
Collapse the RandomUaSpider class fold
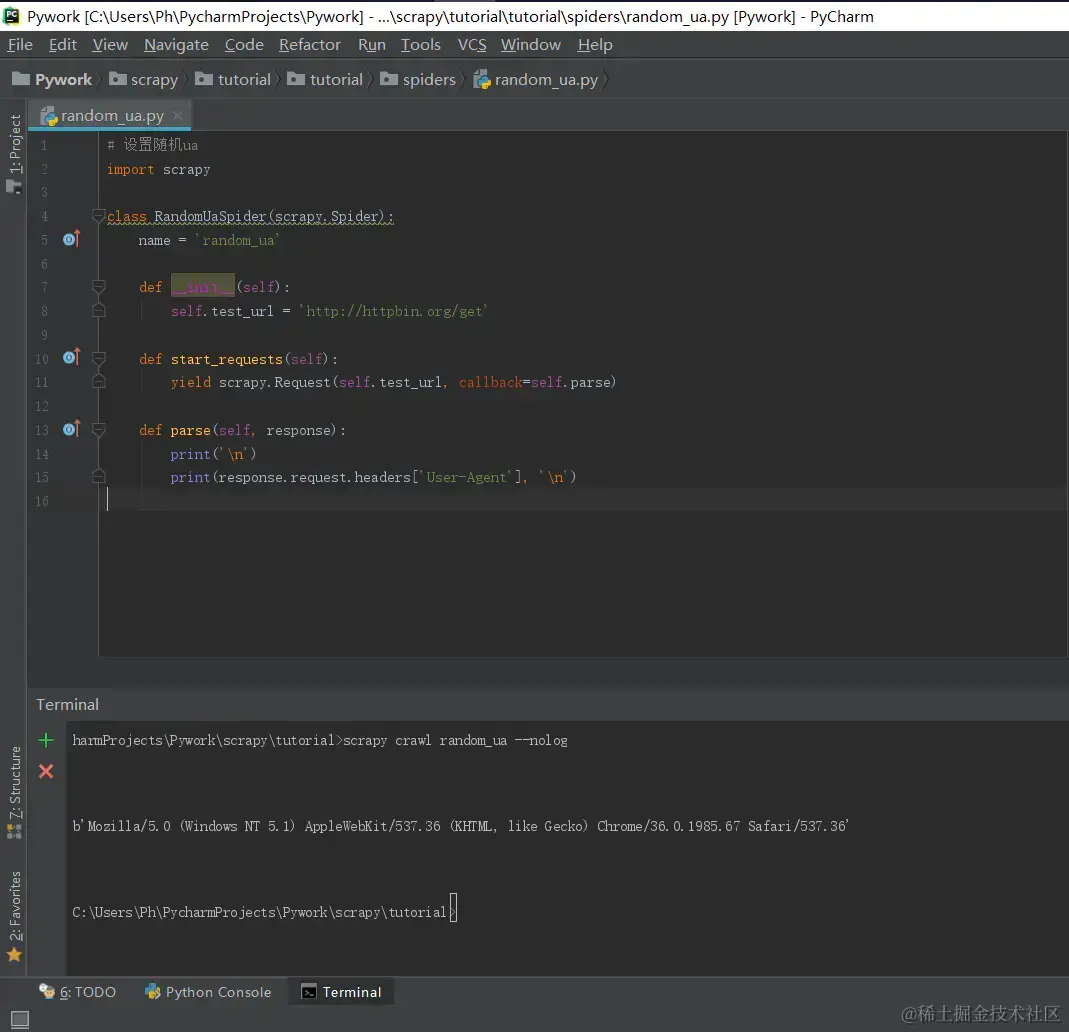[x=99, y=216]
